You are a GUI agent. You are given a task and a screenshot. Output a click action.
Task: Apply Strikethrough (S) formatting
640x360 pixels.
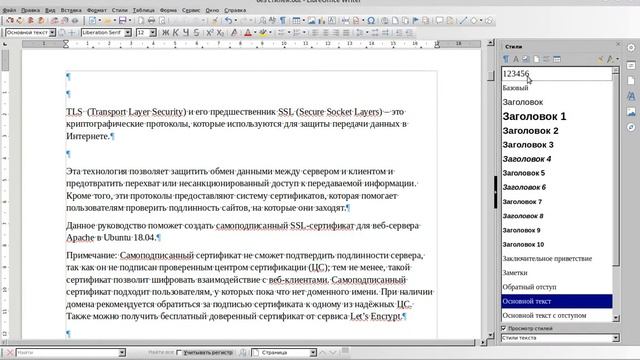(196, 33)
